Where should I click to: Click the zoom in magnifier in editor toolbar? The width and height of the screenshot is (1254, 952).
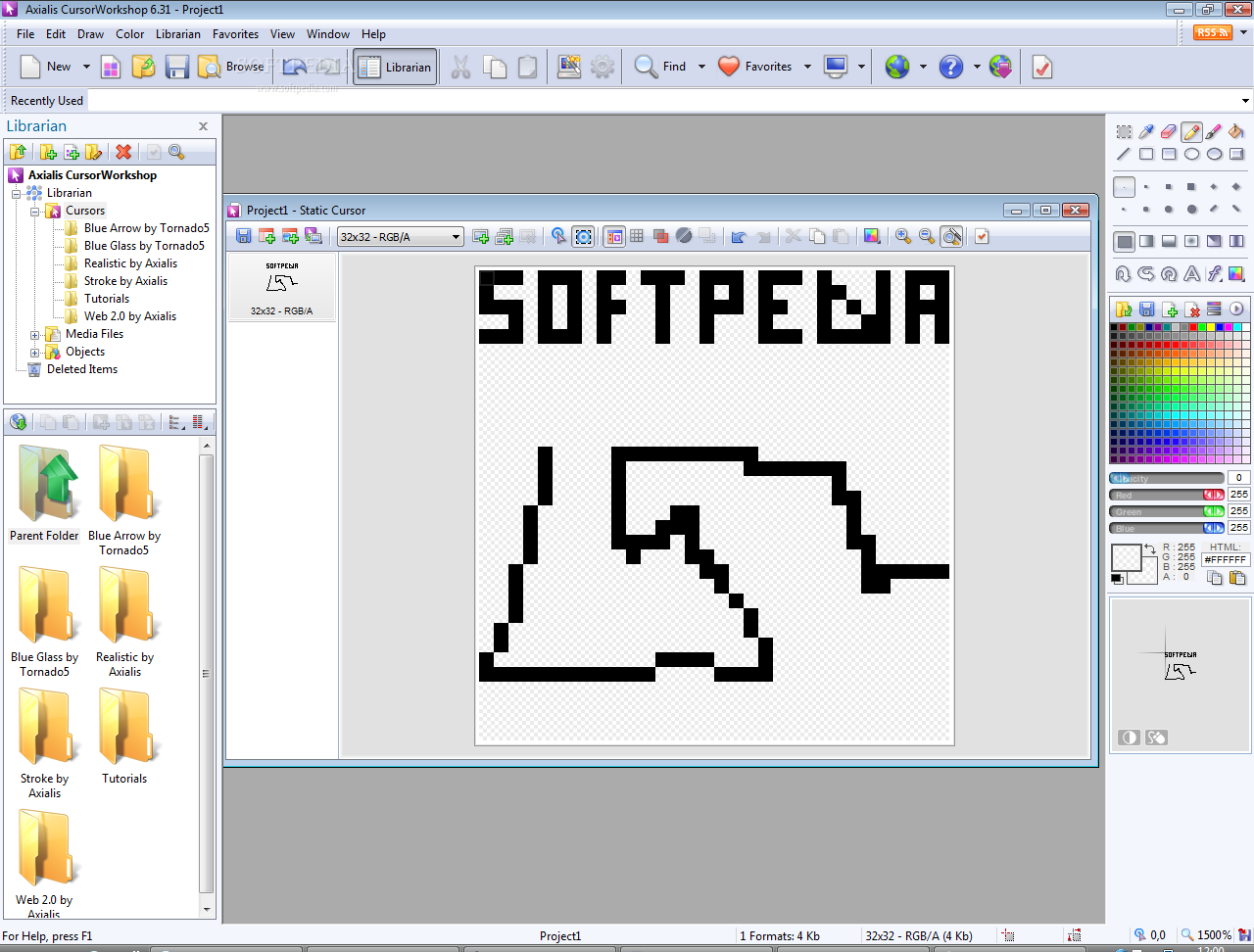tap(903, 236)
